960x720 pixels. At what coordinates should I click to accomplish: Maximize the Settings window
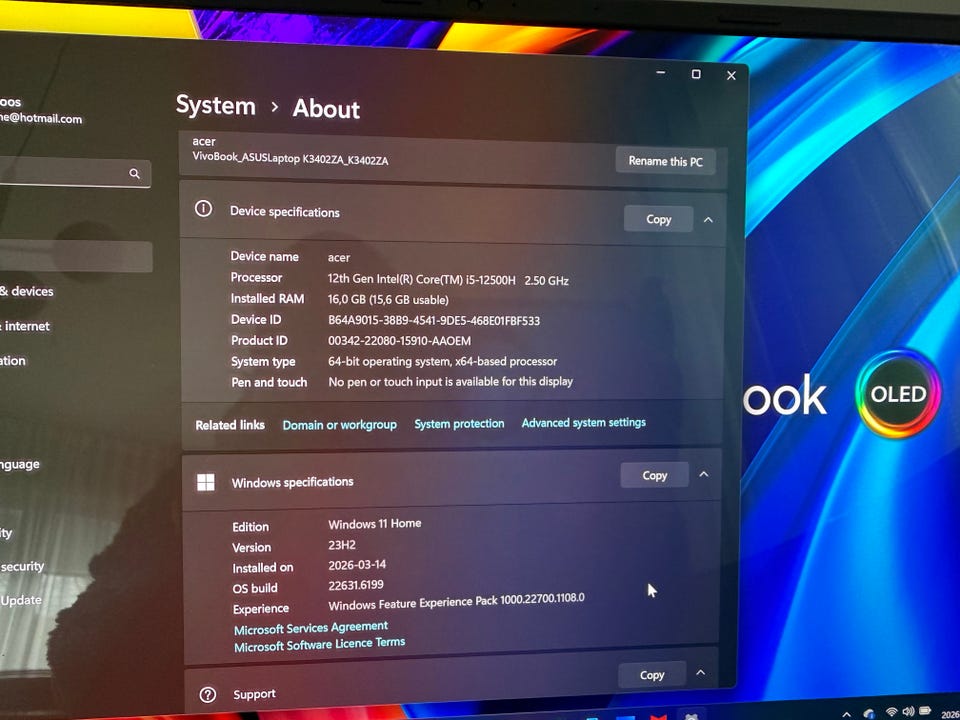tap(696, 74)
